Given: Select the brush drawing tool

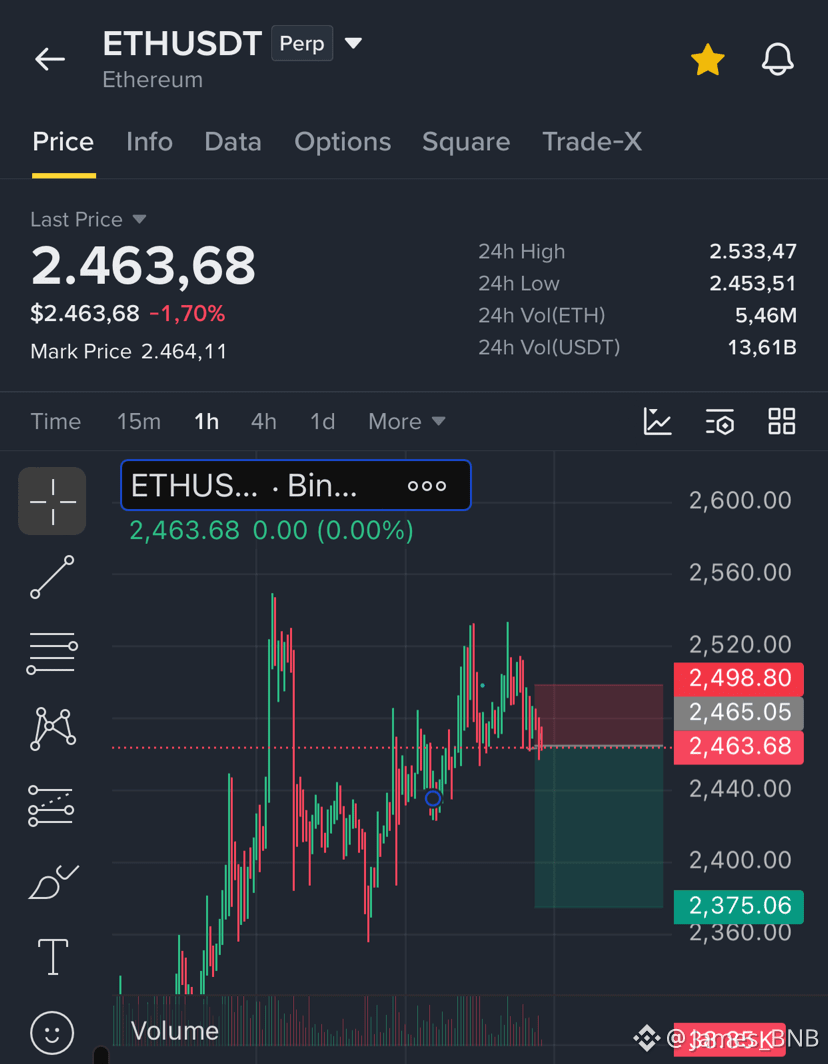Looking at the screenshot, I should click(x=52, y=881).
